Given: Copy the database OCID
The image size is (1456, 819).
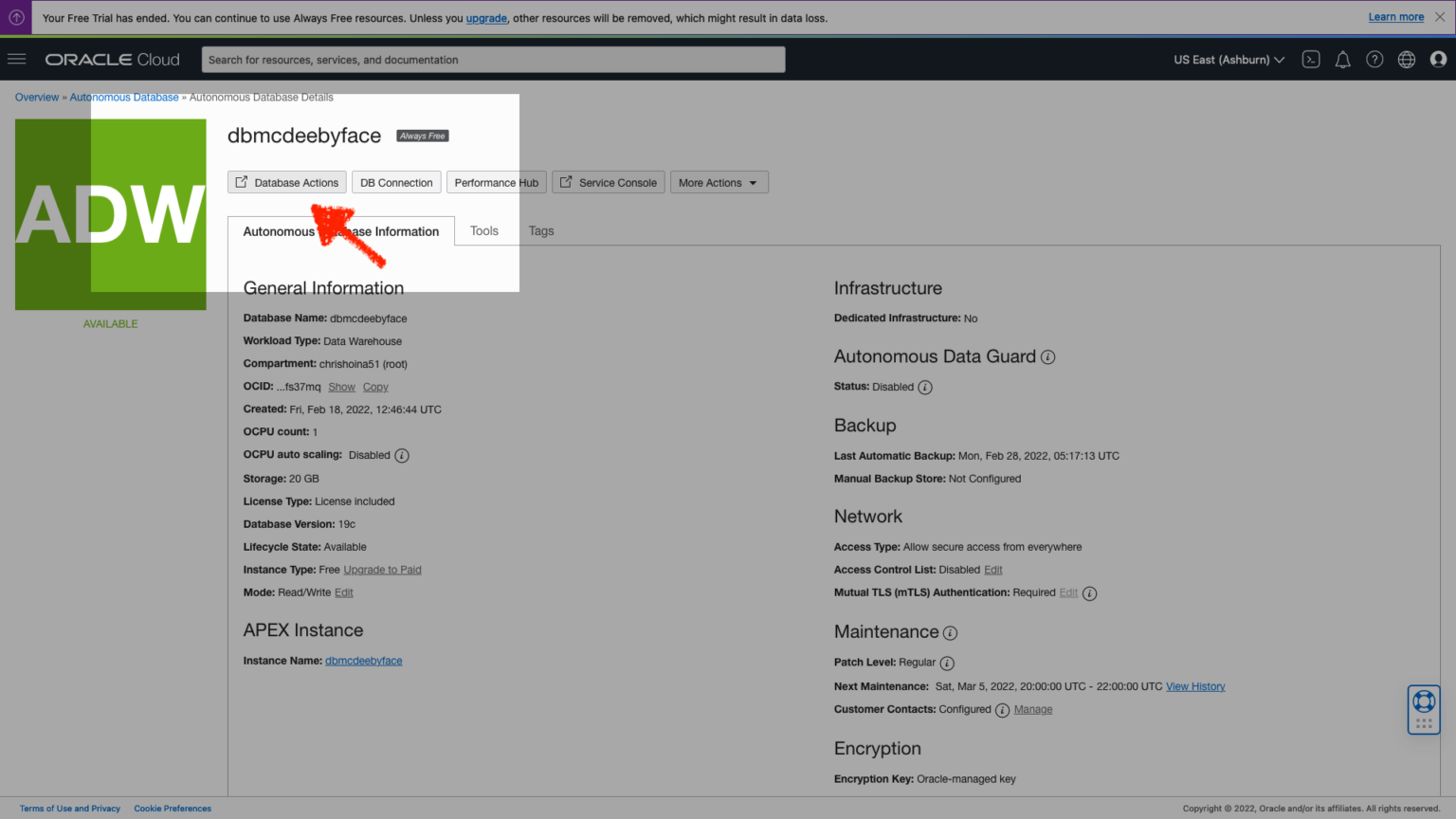Looking at the screenshot, I should click(x=375, y=386).
